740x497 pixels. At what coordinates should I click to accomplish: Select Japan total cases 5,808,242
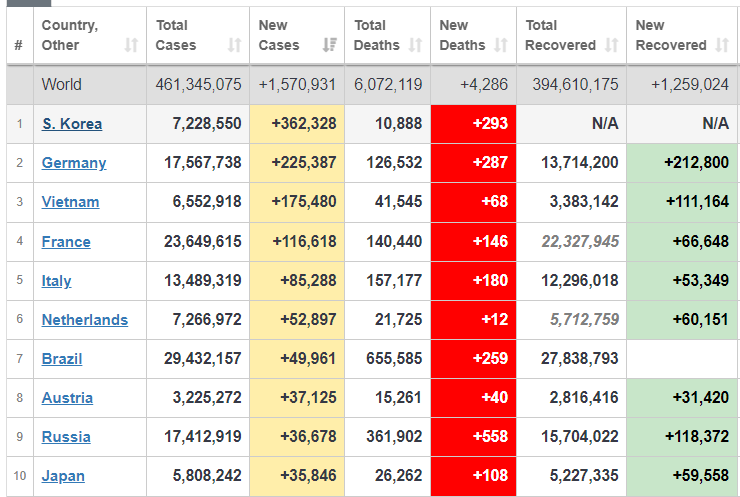click(x=207, y=476)
